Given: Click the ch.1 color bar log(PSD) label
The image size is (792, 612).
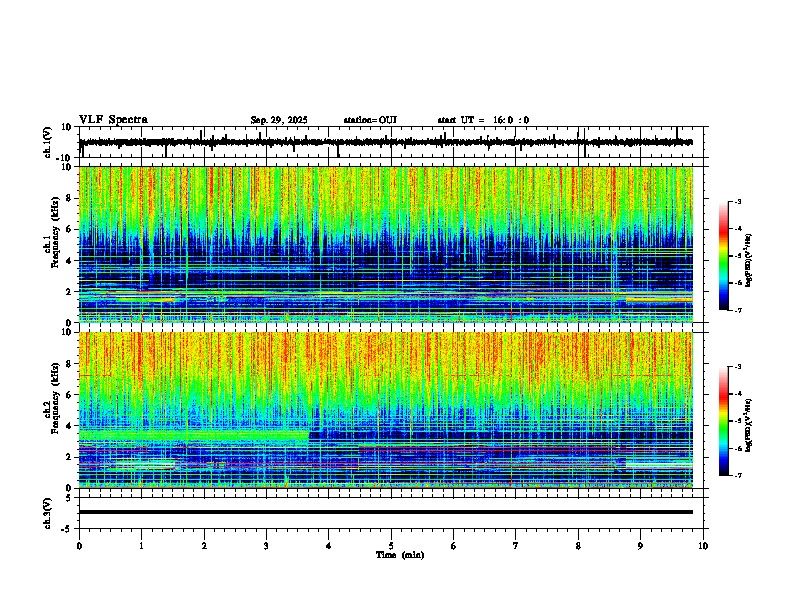Looking at the screenshot, I should (x=749, y=261).
